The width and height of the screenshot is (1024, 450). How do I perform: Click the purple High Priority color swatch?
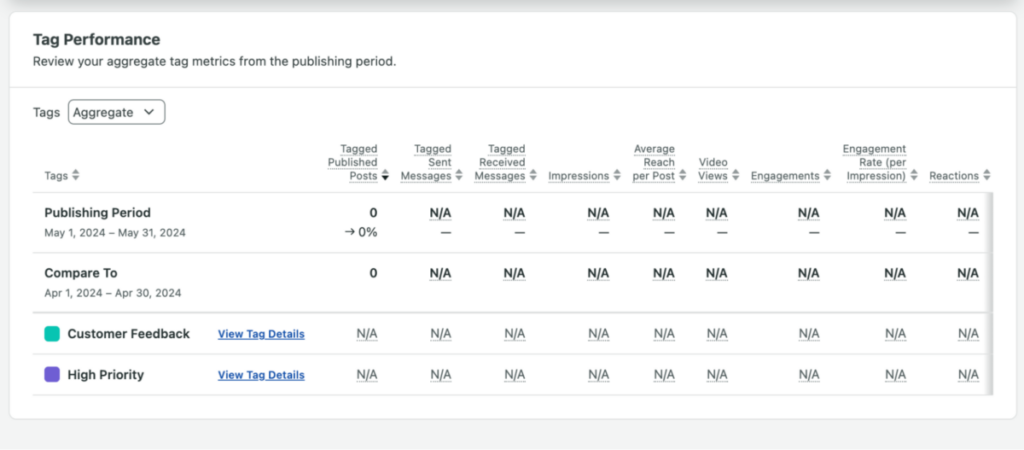52,375
